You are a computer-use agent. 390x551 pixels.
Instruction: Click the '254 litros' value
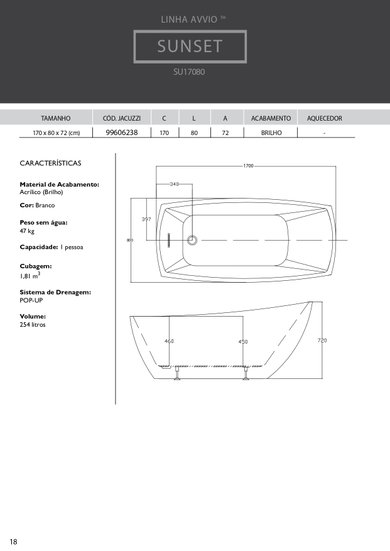pos(33,325)
